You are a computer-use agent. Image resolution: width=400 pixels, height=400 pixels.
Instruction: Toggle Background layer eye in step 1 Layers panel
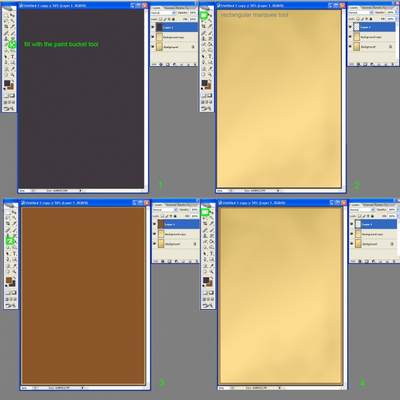153,47
